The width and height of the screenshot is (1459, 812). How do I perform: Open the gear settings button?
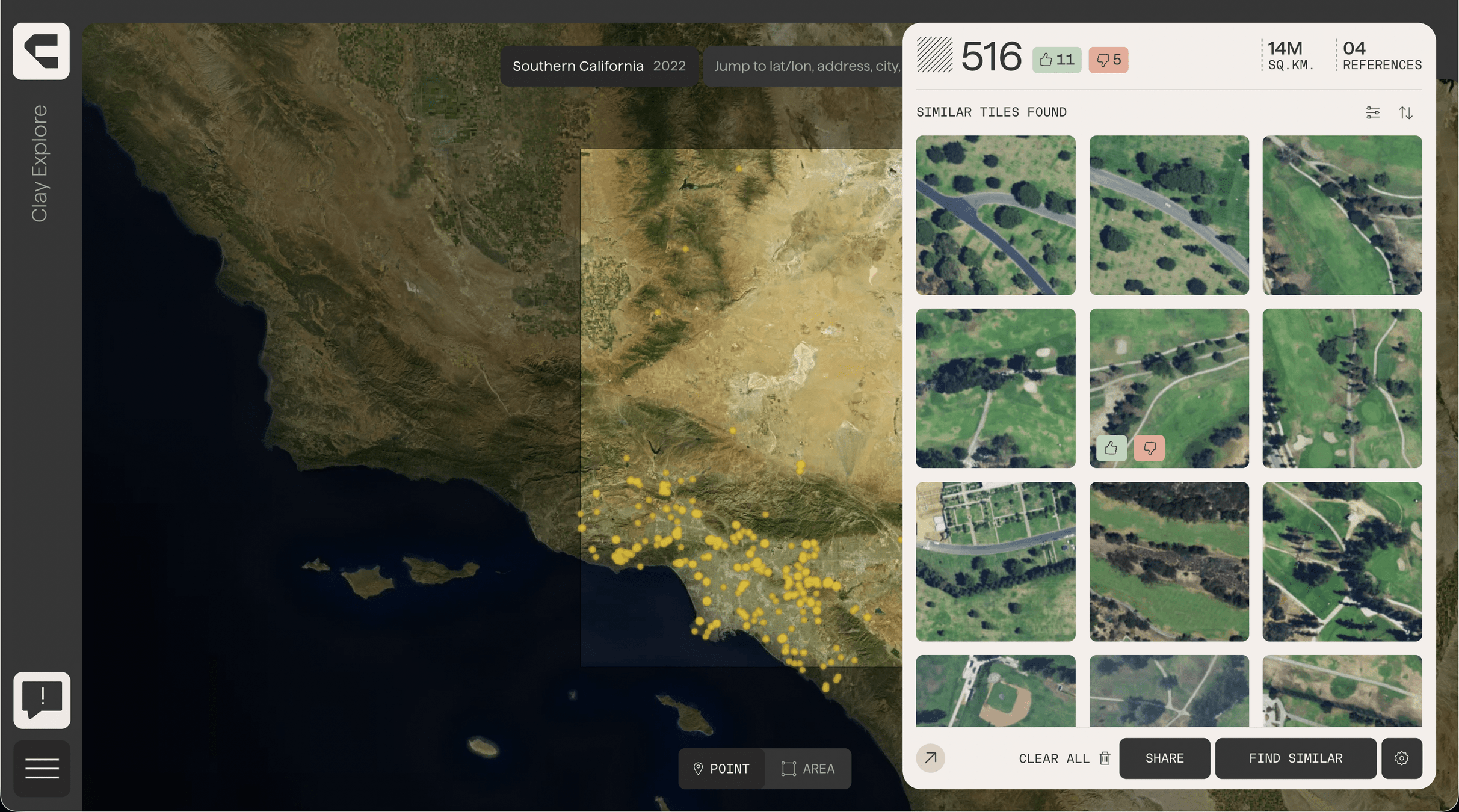1401,758
